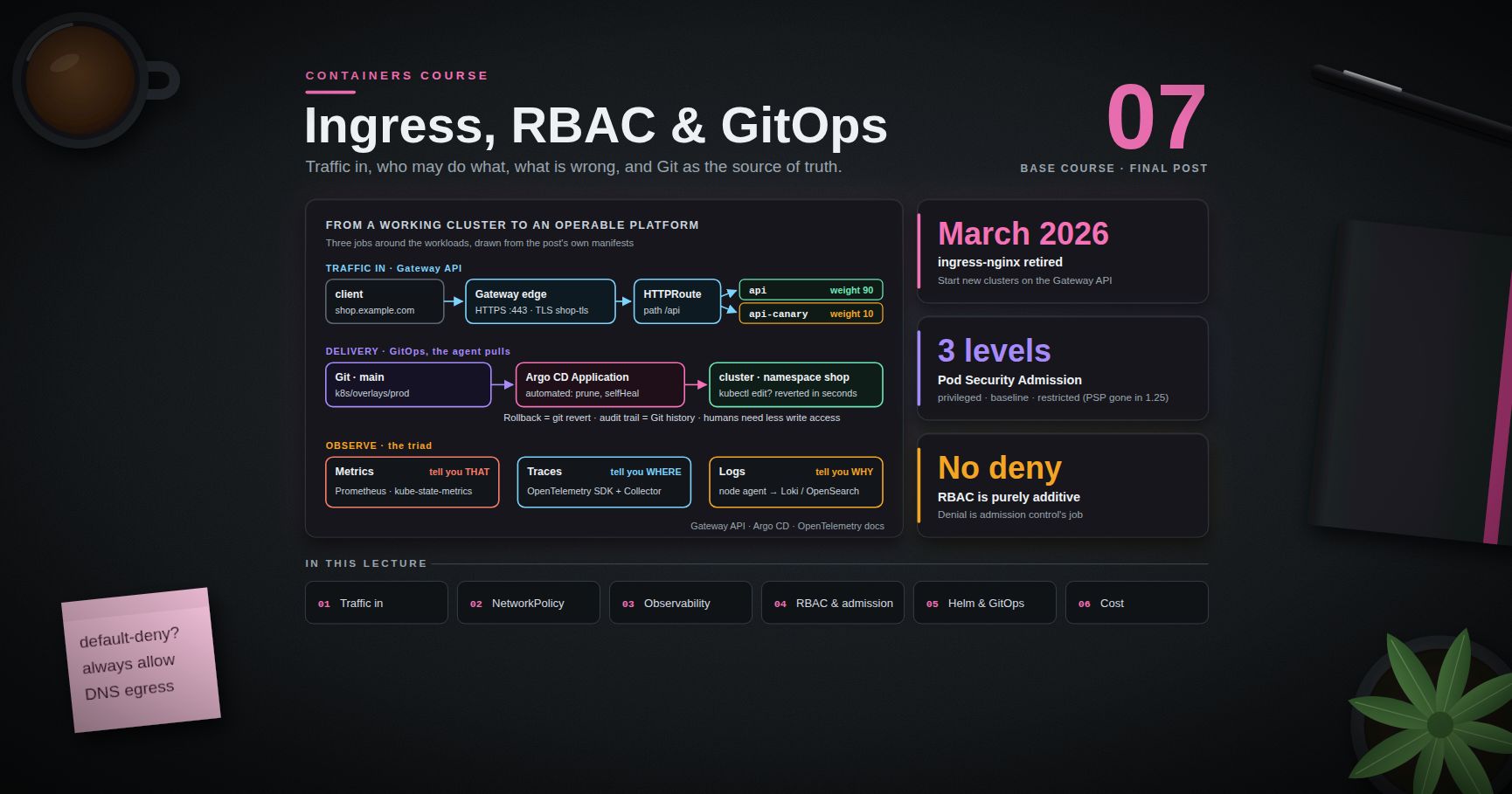Image resolution: width=1512 pixels, height=794 pixels.
Task: Click the api-canary weight 10 backend
Action: click(810, 314)
